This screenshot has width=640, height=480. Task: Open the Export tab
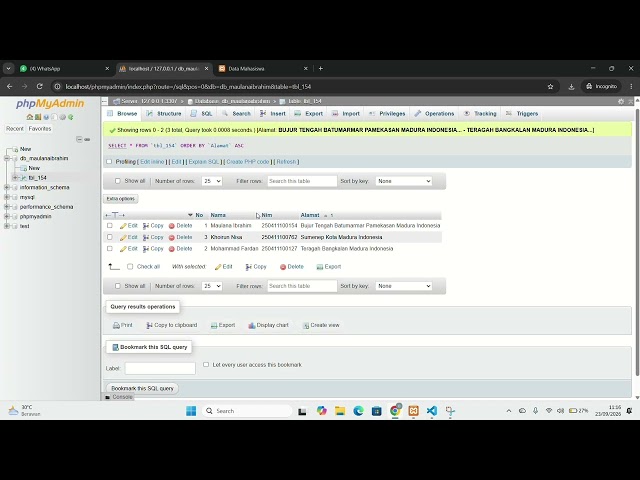(309, 113)
